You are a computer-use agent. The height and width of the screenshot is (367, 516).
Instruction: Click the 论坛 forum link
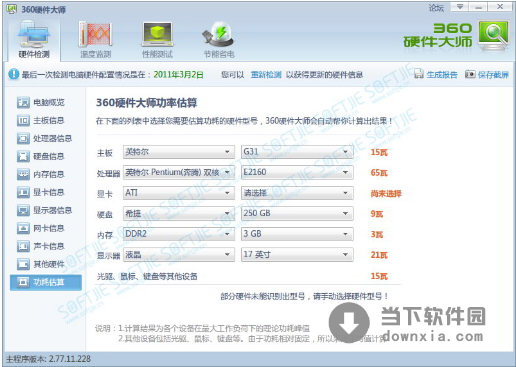(436, 8)
